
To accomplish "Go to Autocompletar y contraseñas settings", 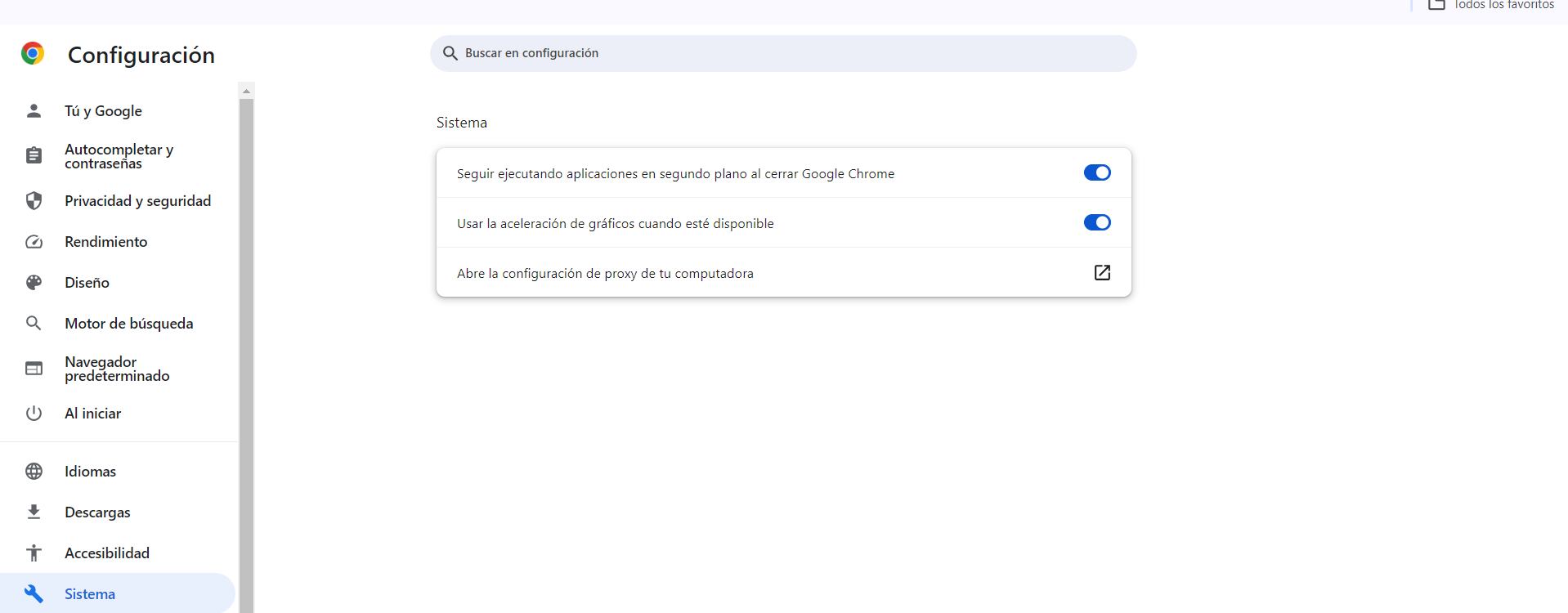I will click(118, 156).
